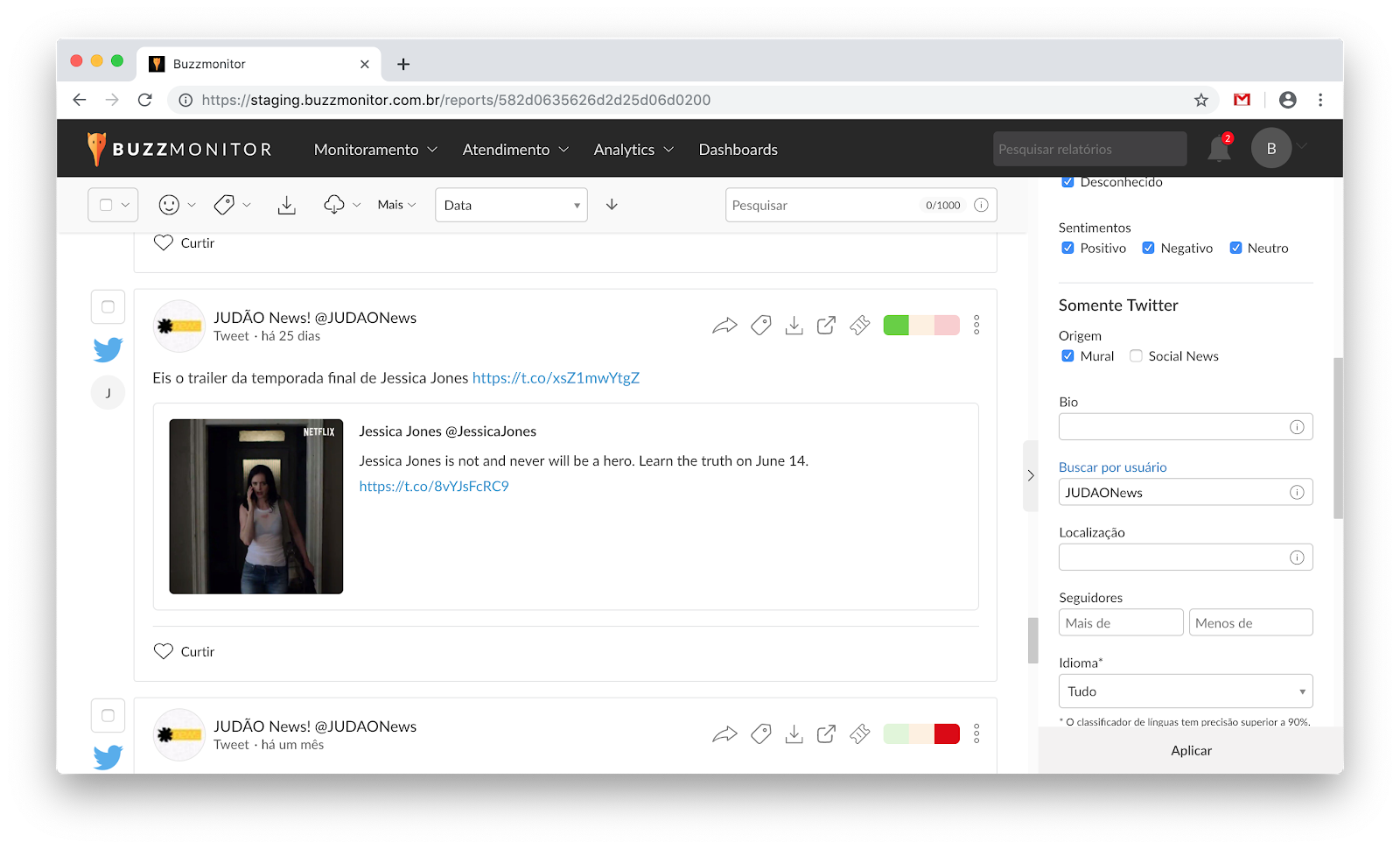Viewport: 1400px width, 849px height.
Task: Click the toolbar download icon
Action: 286,205
